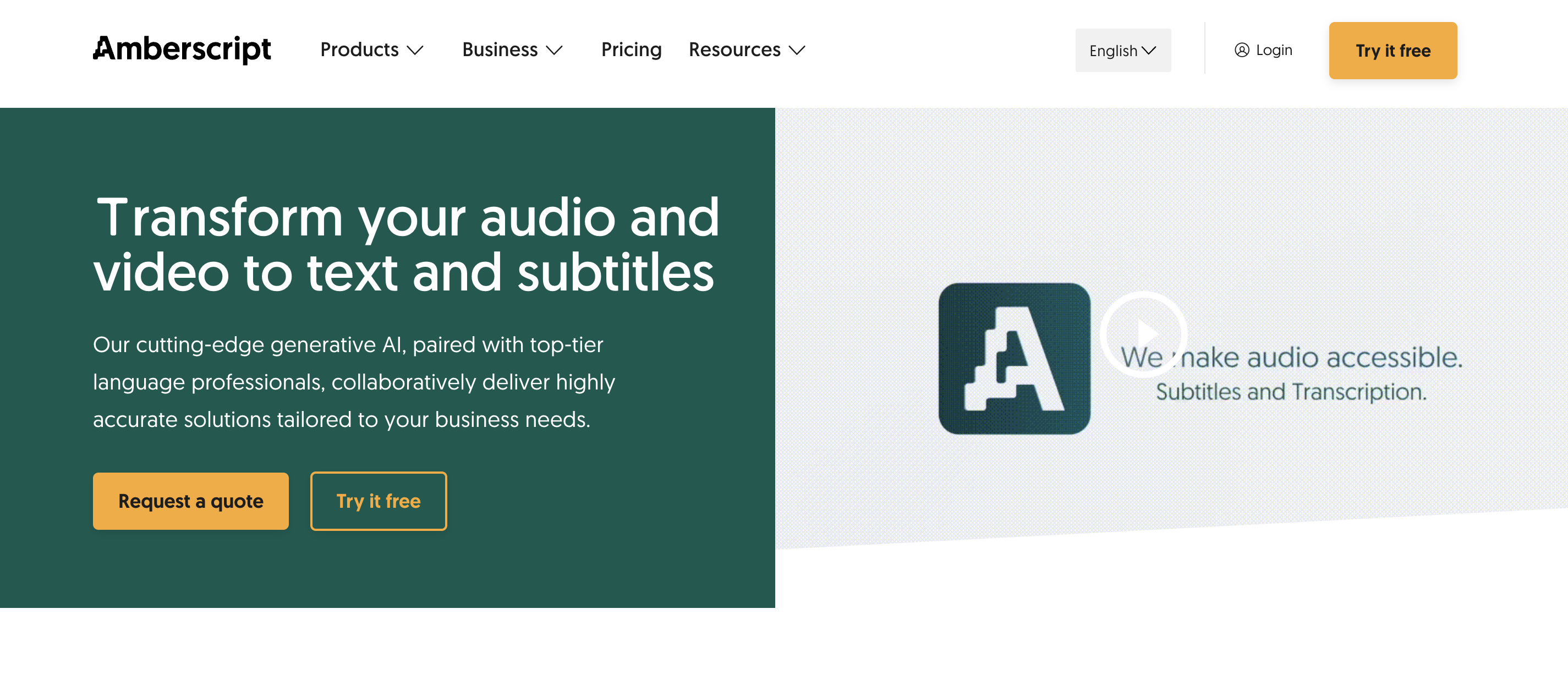Click the chevron next to Products
Image resolution: width=1568 pixels, height=691 pixels.
click(x=415, y=50)
